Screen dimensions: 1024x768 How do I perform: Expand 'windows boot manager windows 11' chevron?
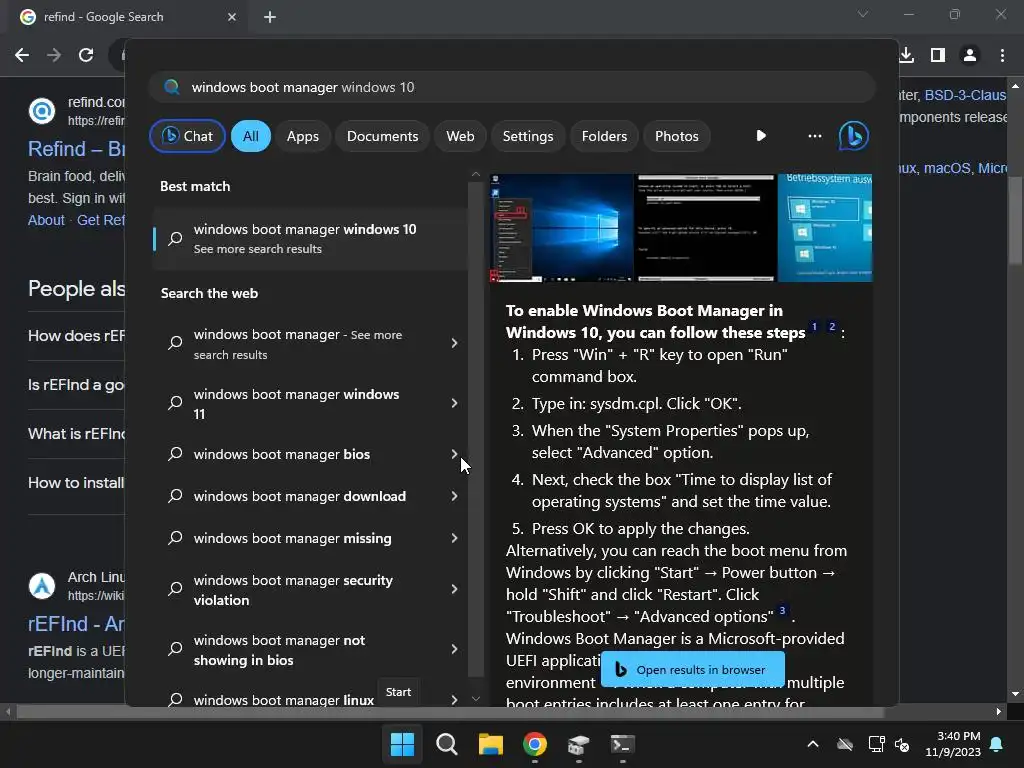[x=455, y=403]
